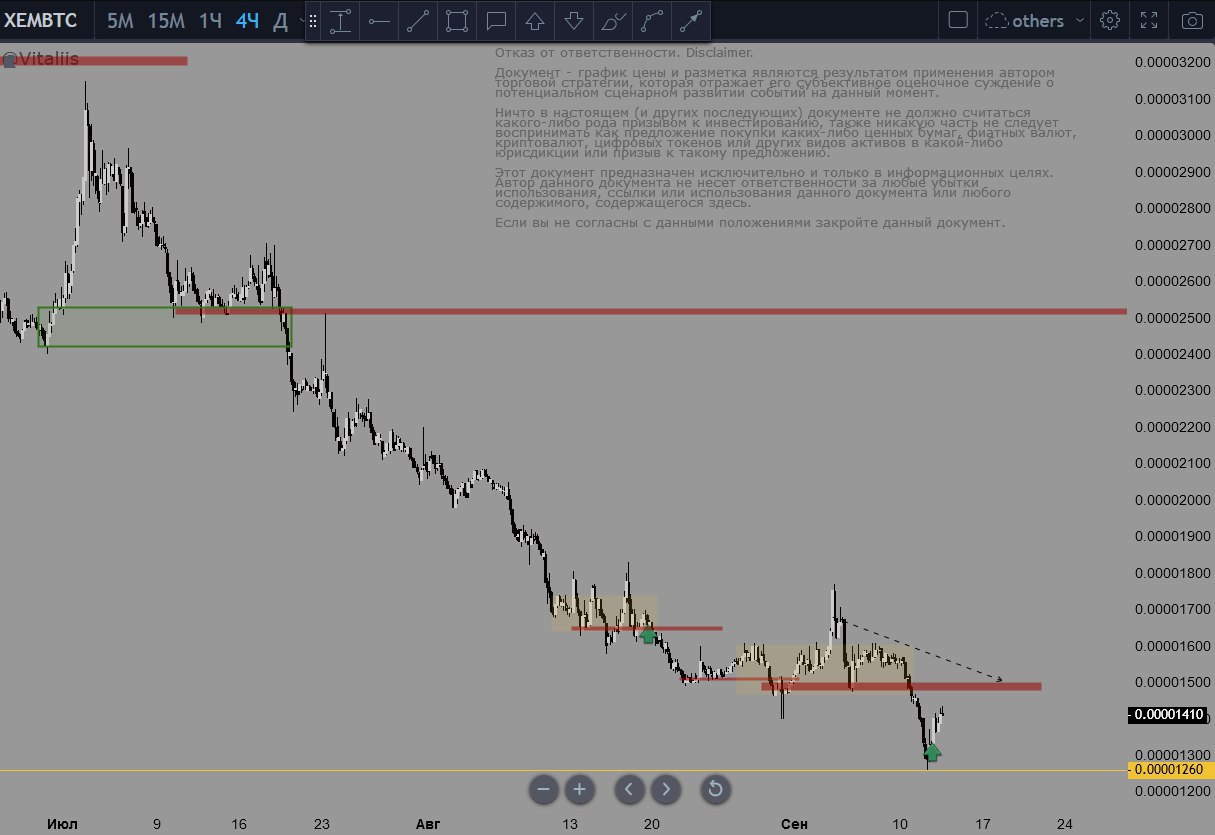The image size is (1215, 835).
Task: Click the 0.00001260 yellow price label
Action: tap(1171, 770)
